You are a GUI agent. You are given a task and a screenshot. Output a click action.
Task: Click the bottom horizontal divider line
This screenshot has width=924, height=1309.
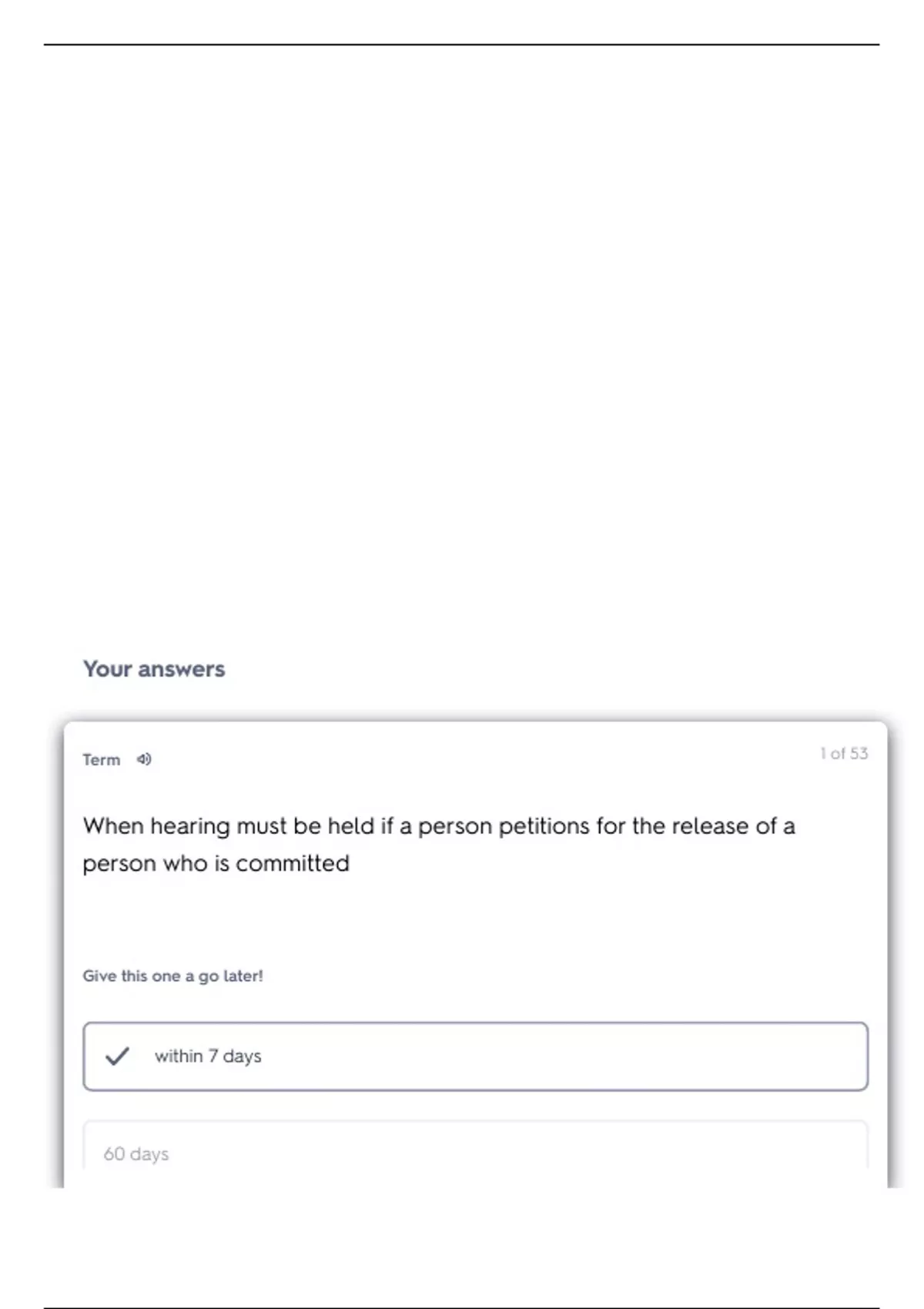tap(462, 1307)
